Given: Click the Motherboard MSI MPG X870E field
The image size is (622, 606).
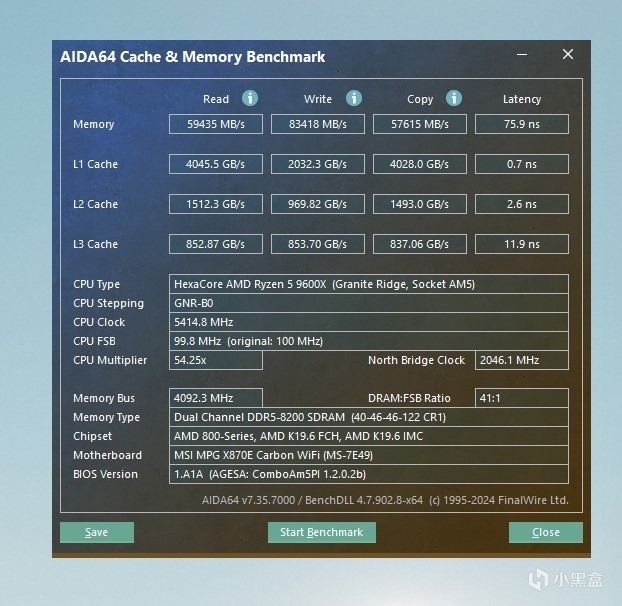Looking at the screenshot, I should (x=369, y=455).
